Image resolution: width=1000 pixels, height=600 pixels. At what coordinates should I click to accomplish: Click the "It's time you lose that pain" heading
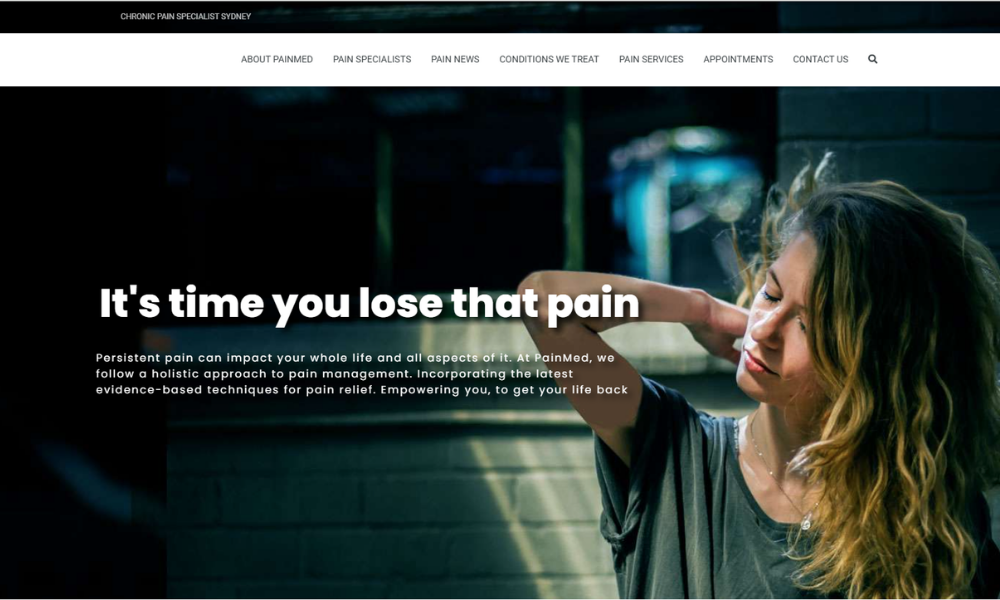(369, 304)
